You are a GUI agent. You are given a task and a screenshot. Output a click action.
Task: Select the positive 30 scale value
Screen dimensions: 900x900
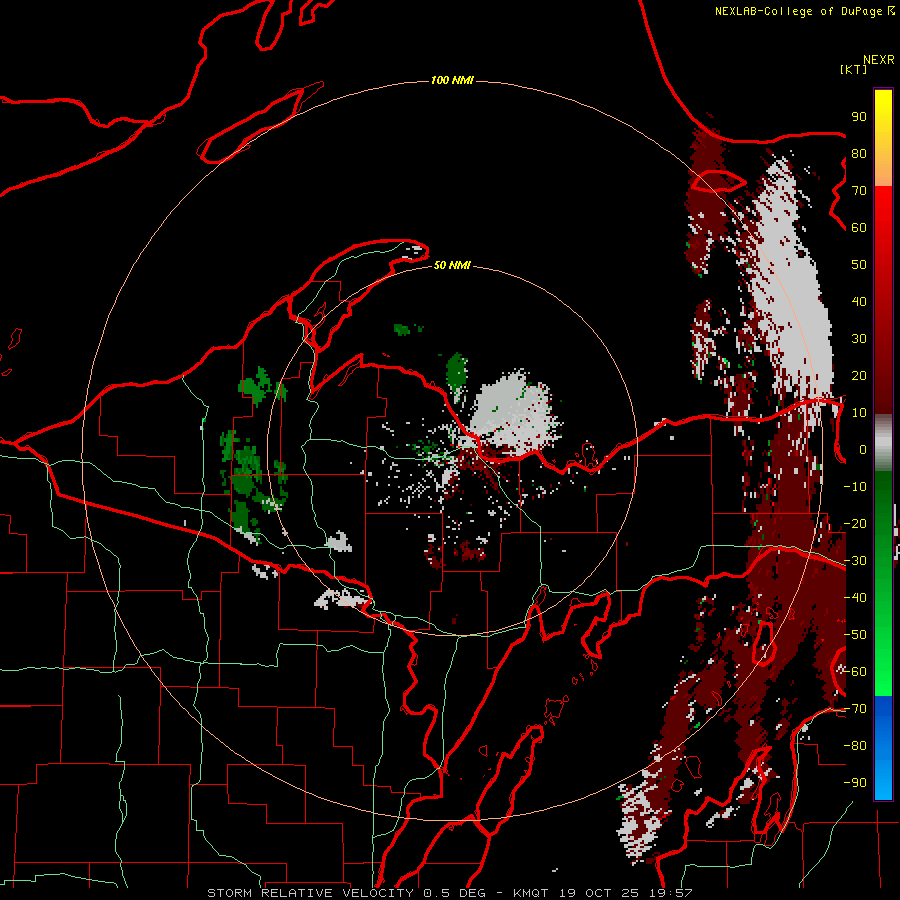coord(859,339)
